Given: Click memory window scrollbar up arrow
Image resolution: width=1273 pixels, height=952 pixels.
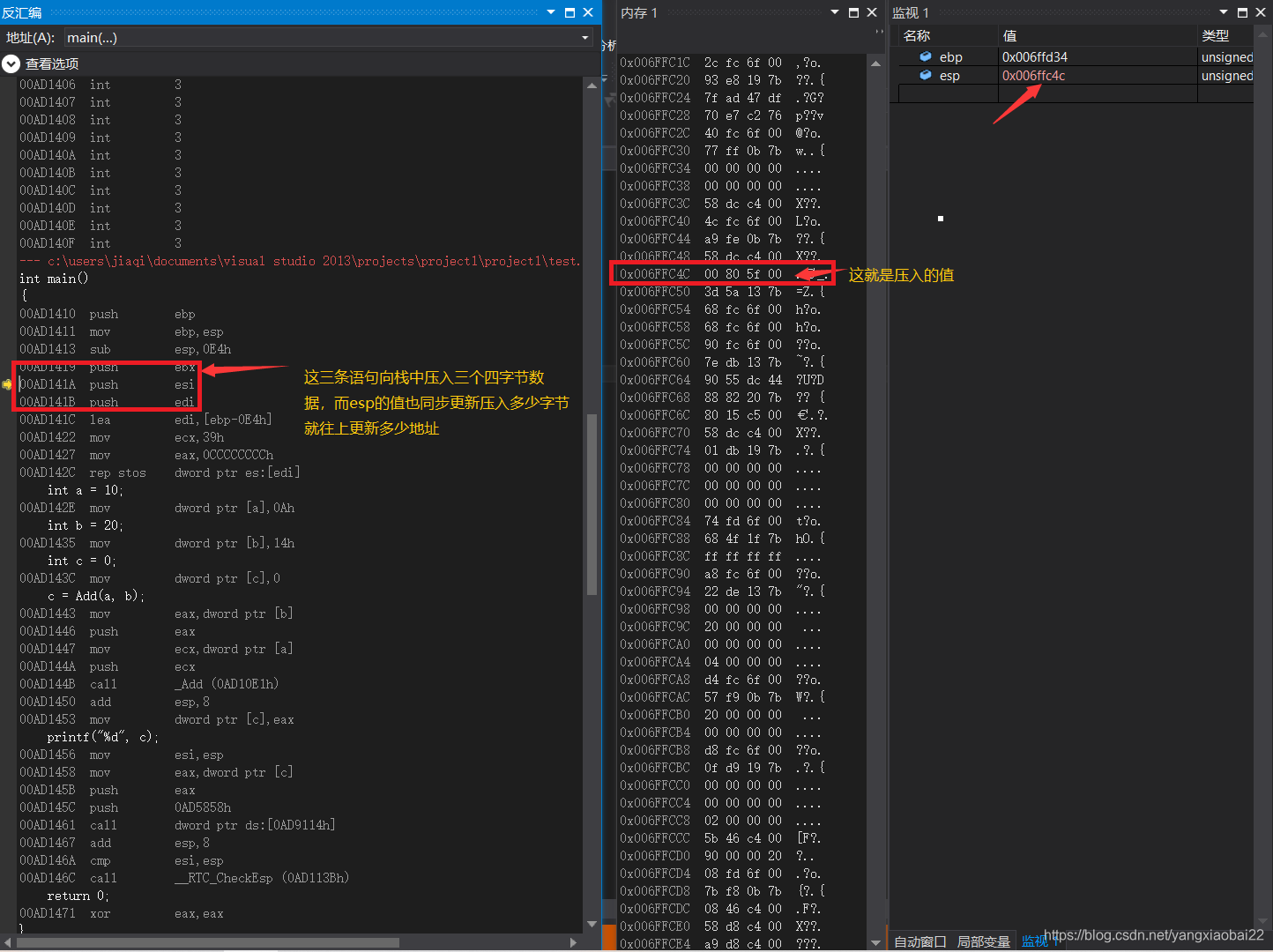Looking at the screenshot, I should (x=875, y=63).
